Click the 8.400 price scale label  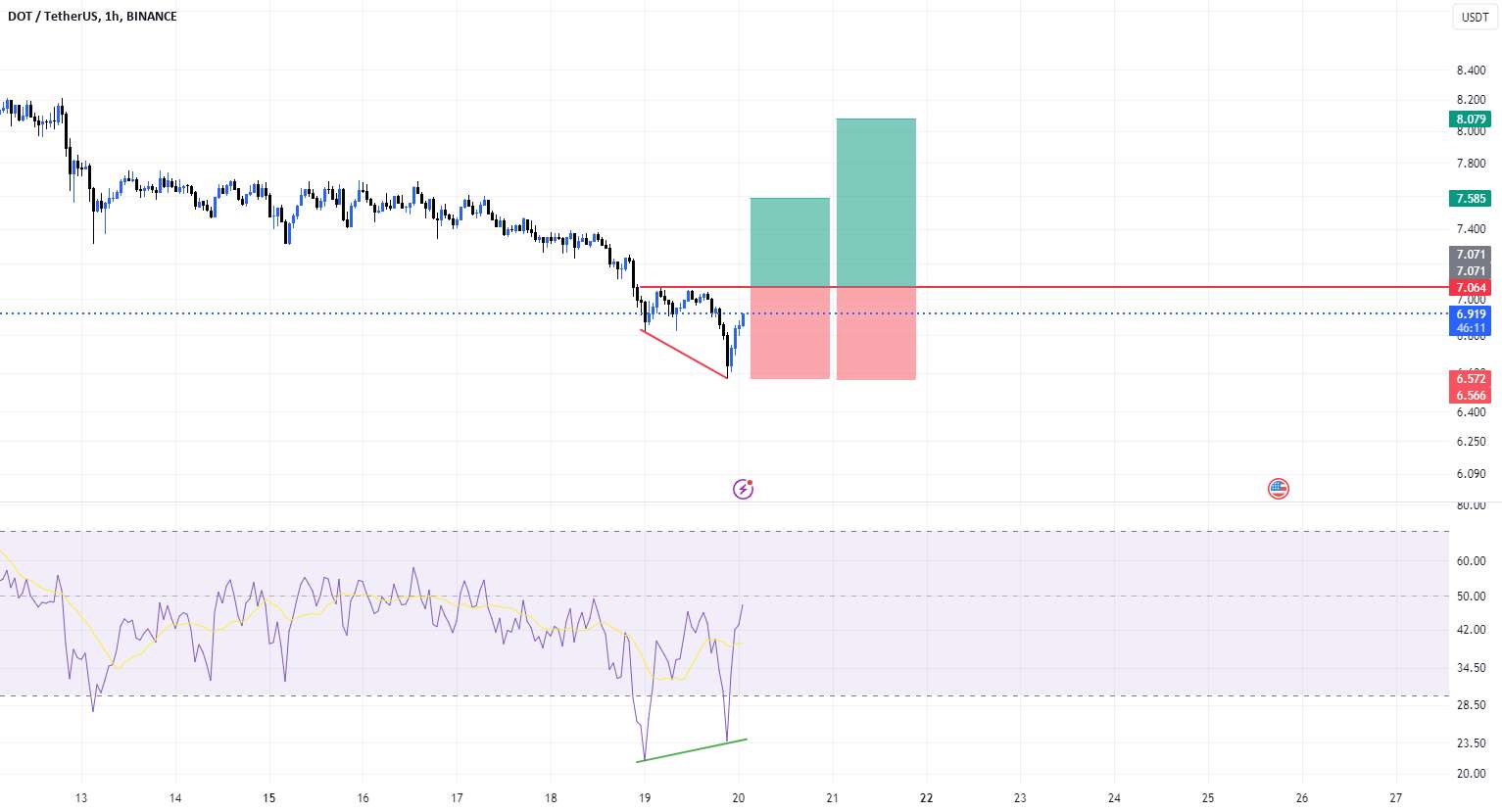click(1471, 71)
